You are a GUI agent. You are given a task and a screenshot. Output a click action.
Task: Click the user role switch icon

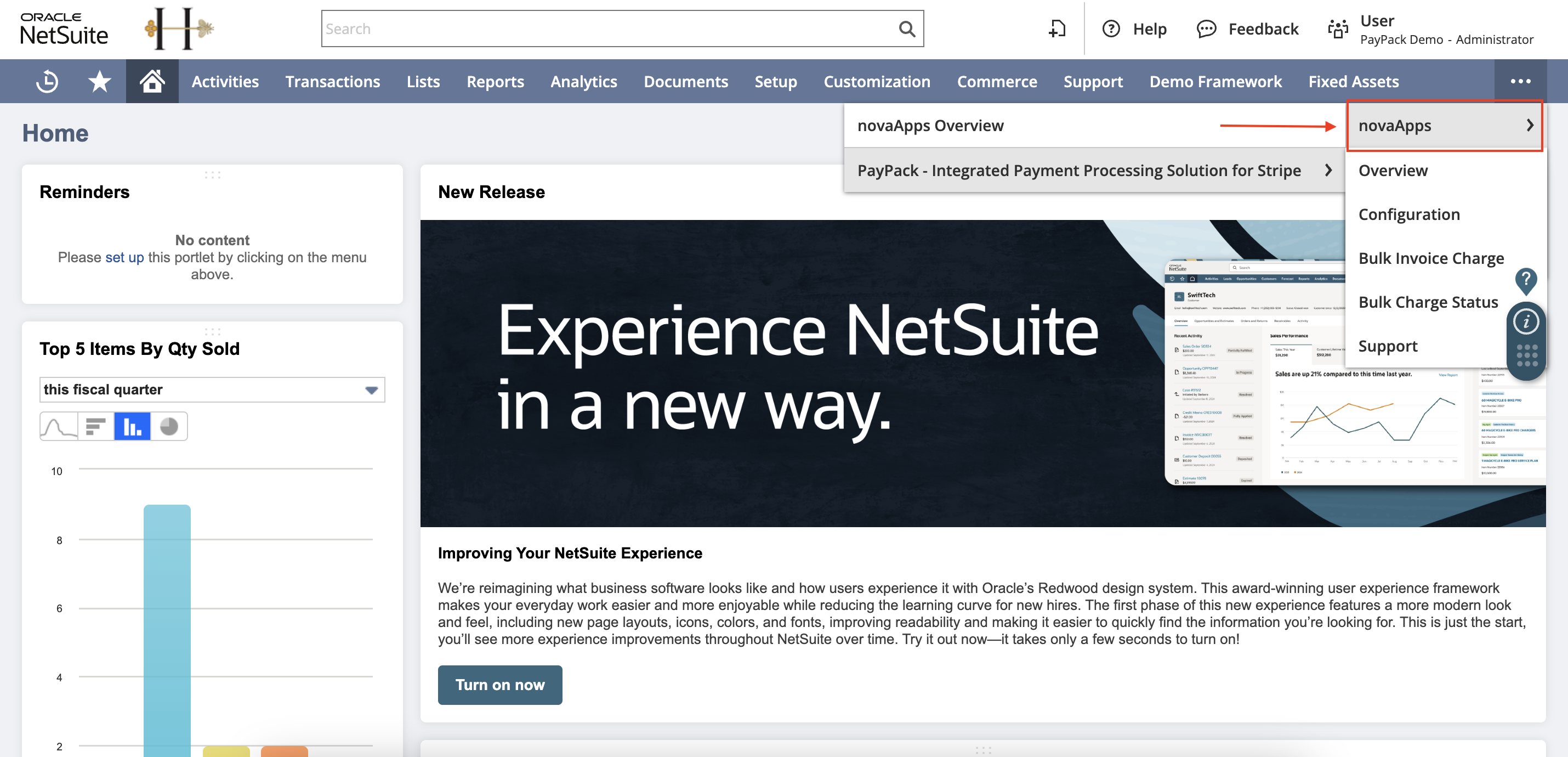(x=1337, y=29)
